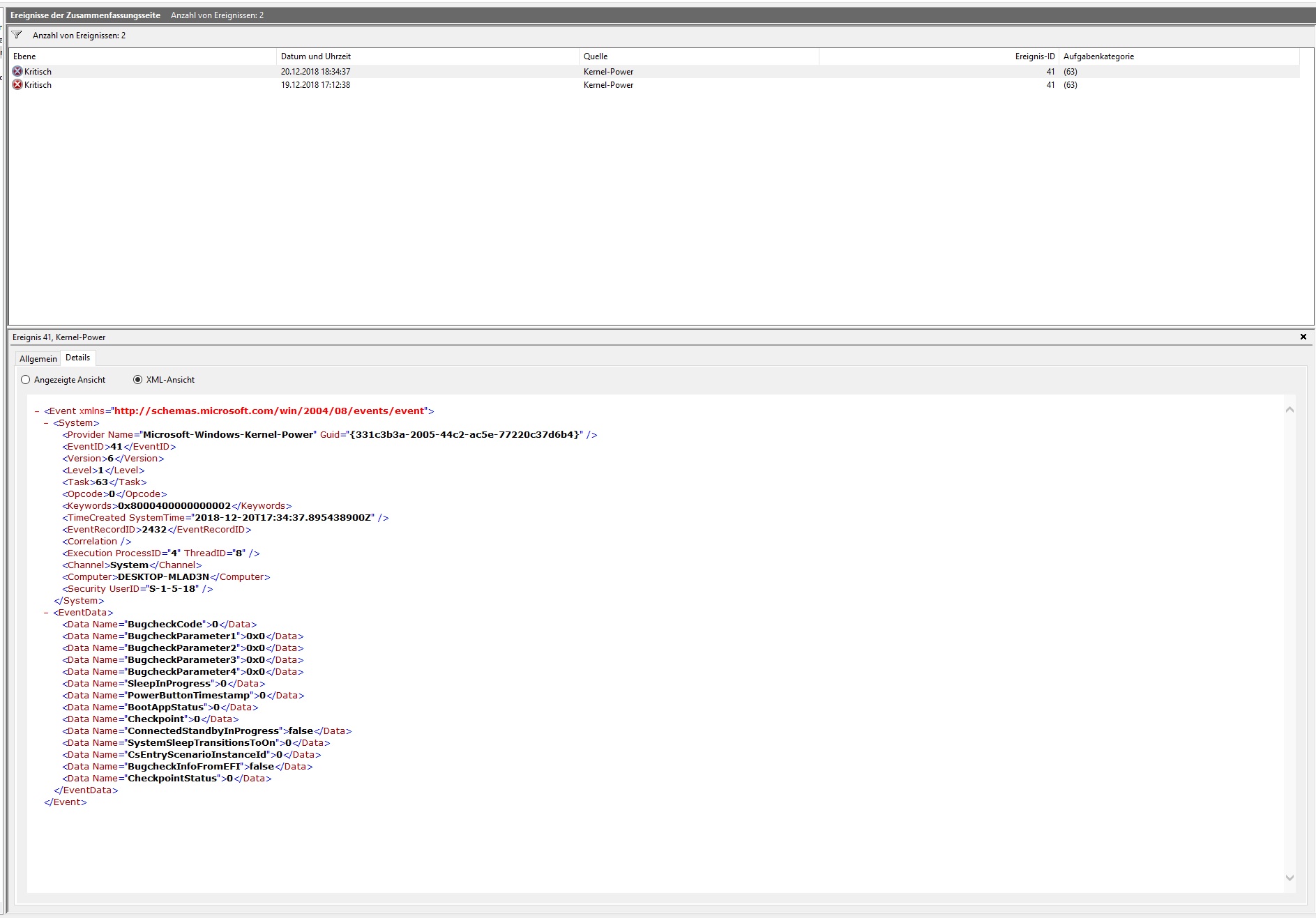This screenshot has height=918, width=1316.
Task: Click the Provider Name XML line
Action: click(x=330, y=435)
